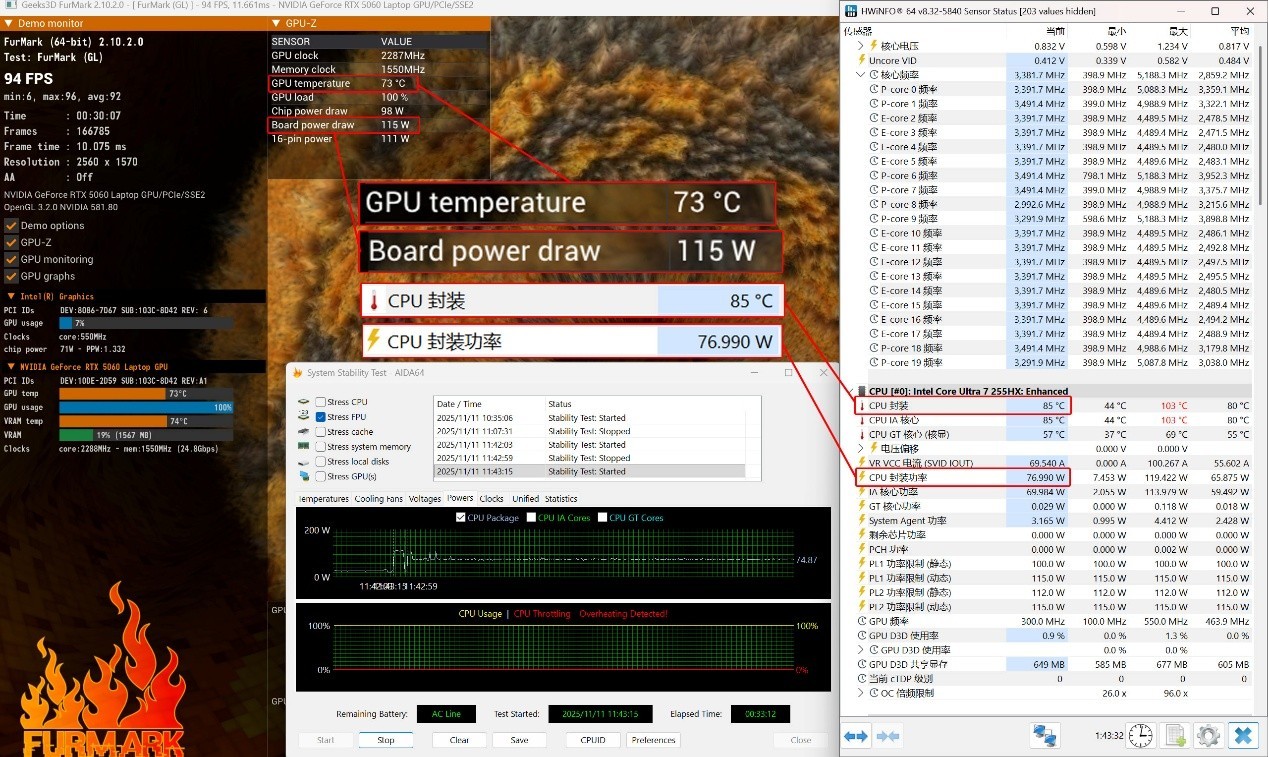1268x757 pixels.
Task: Uncheck the Stress FPU checkbox
Action: point(320,416)
